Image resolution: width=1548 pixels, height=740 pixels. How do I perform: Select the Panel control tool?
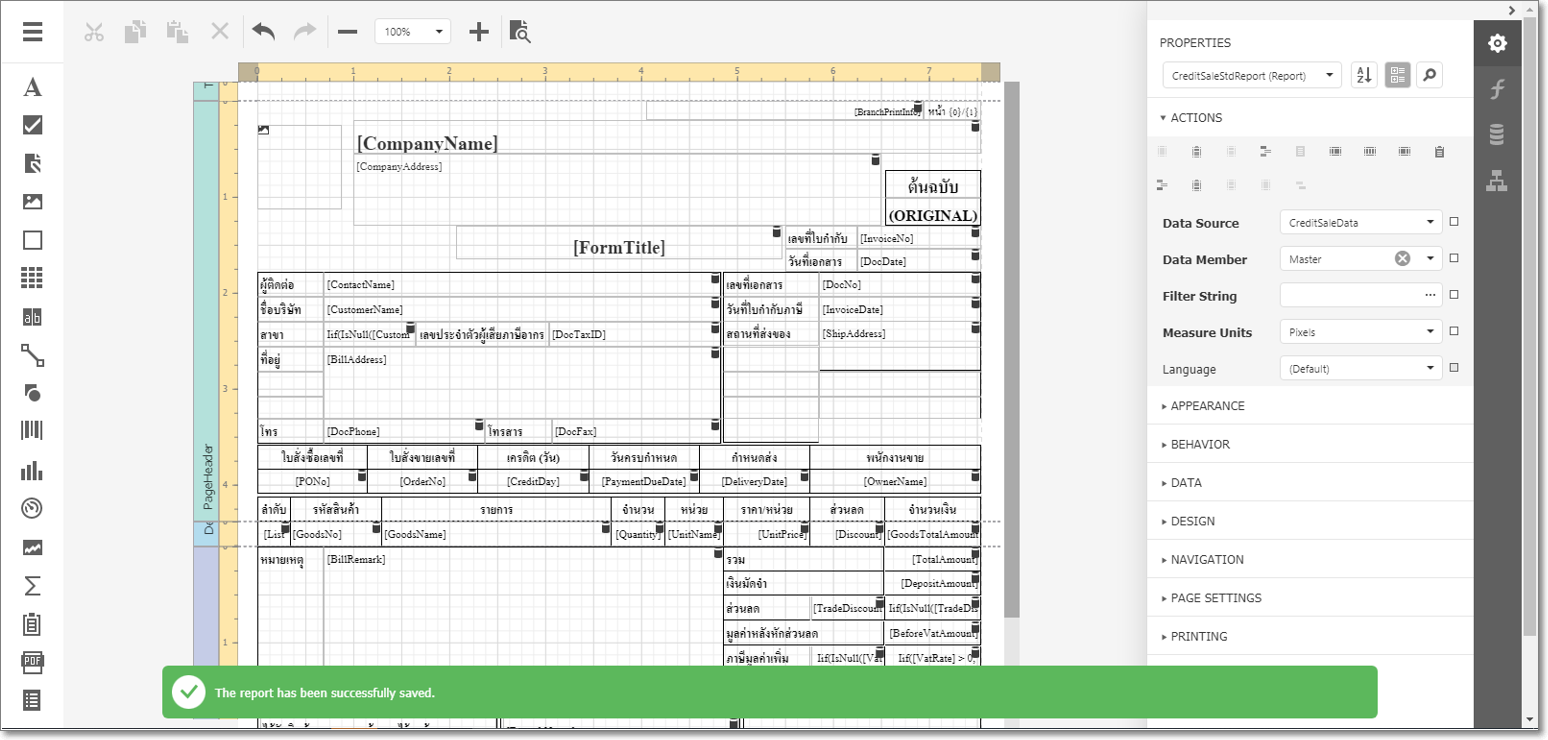(x=32, y=240)
